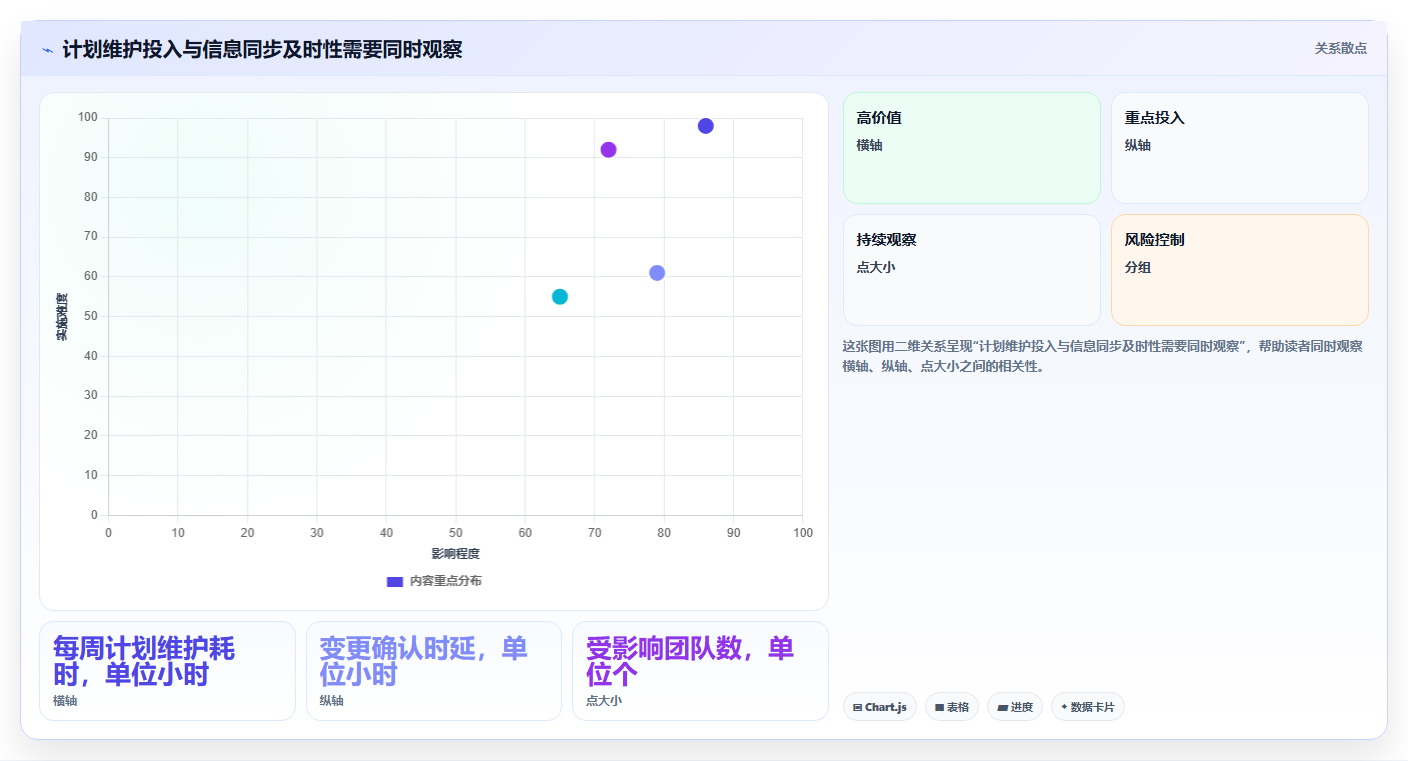Click the page title 计划维护投入与信息同步及时性需要同时观察
The height and width of the screenshot is (761, 1408).
point(262,50)
